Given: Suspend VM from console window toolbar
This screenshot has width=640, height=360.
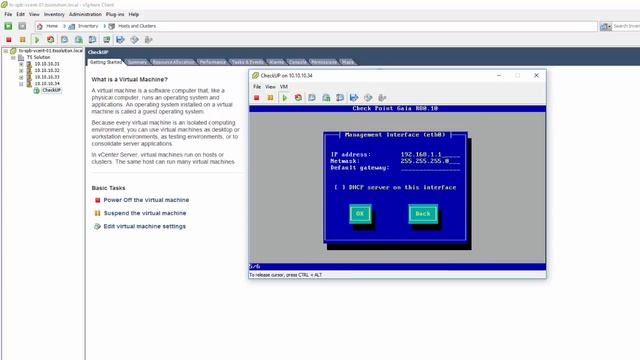Looking at the screenshot, I should tap(270, 98).
